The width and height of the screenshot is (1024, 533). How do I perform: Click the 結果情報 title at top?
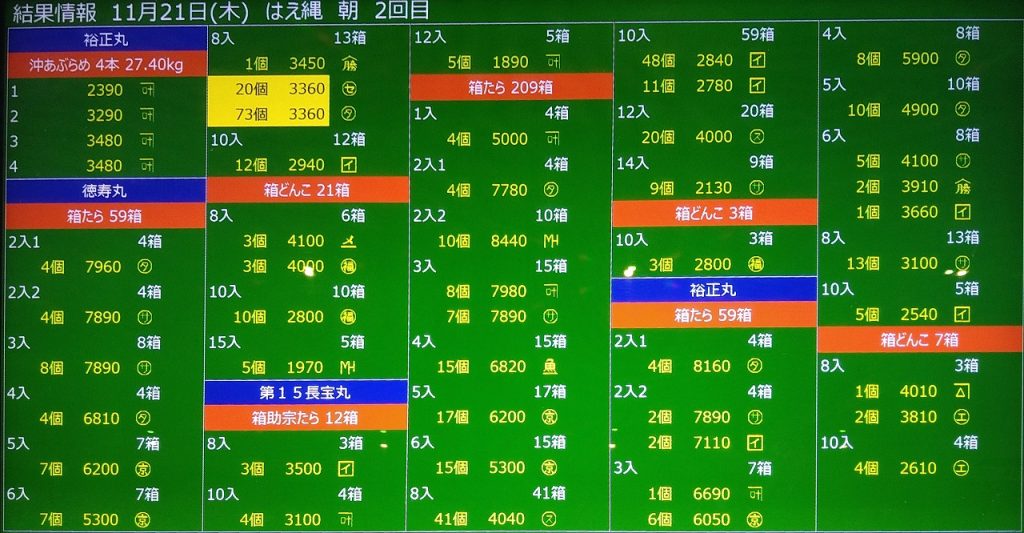56,12
